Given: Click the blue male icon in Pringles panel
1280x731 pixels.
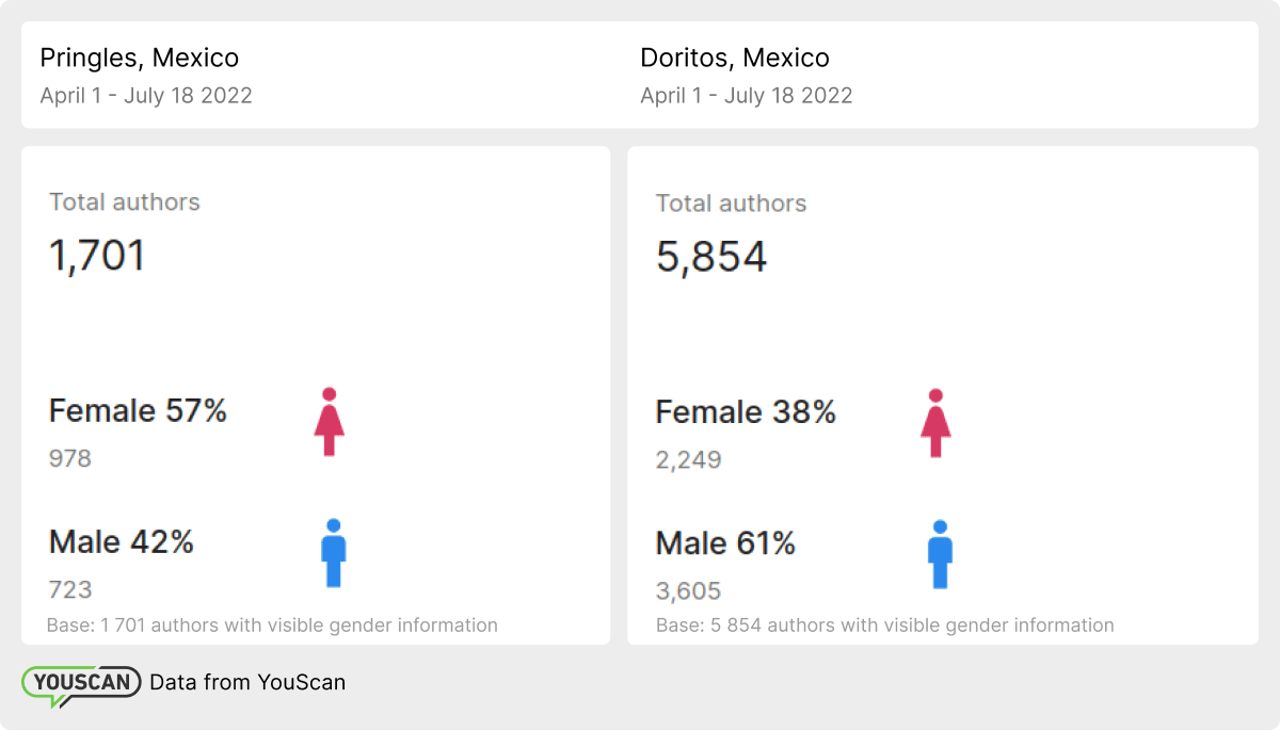Looking at the screenshot, I should tap(334, 553).
